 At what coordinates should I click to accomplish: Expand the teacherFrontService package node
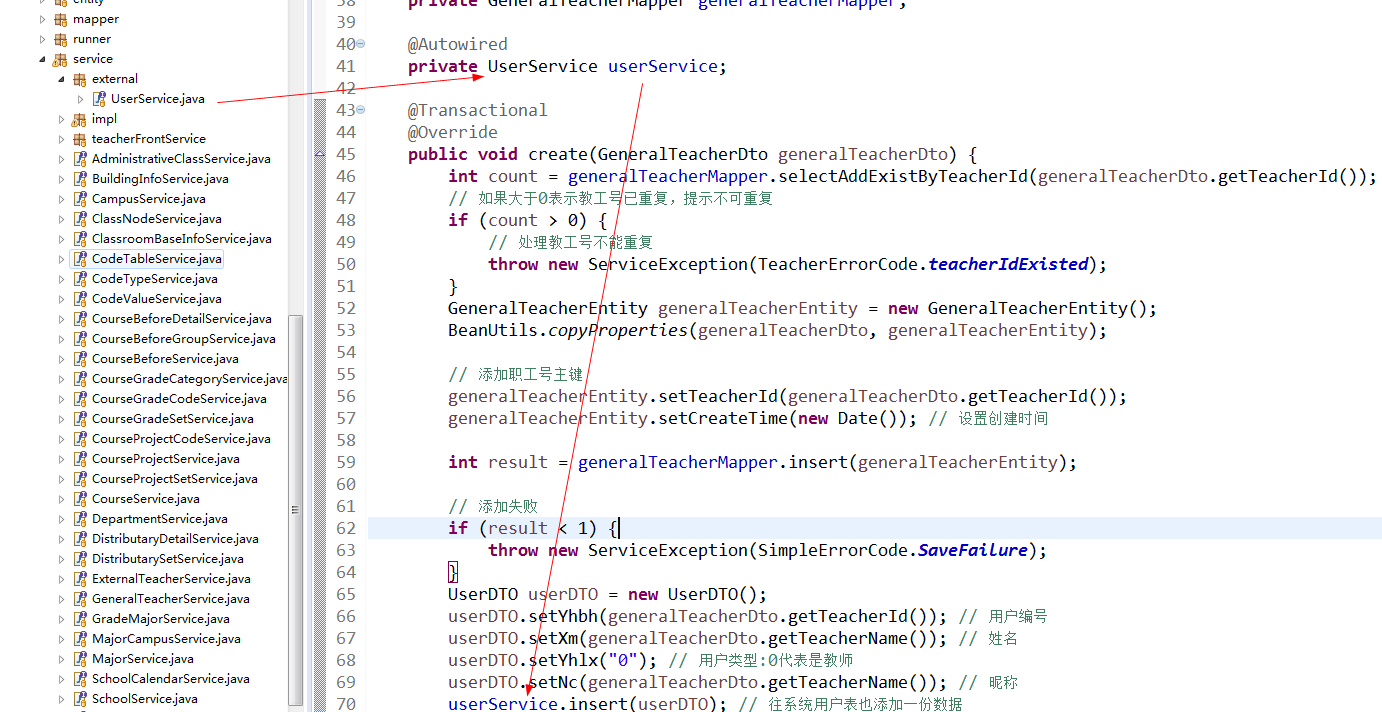click(62, 139)
